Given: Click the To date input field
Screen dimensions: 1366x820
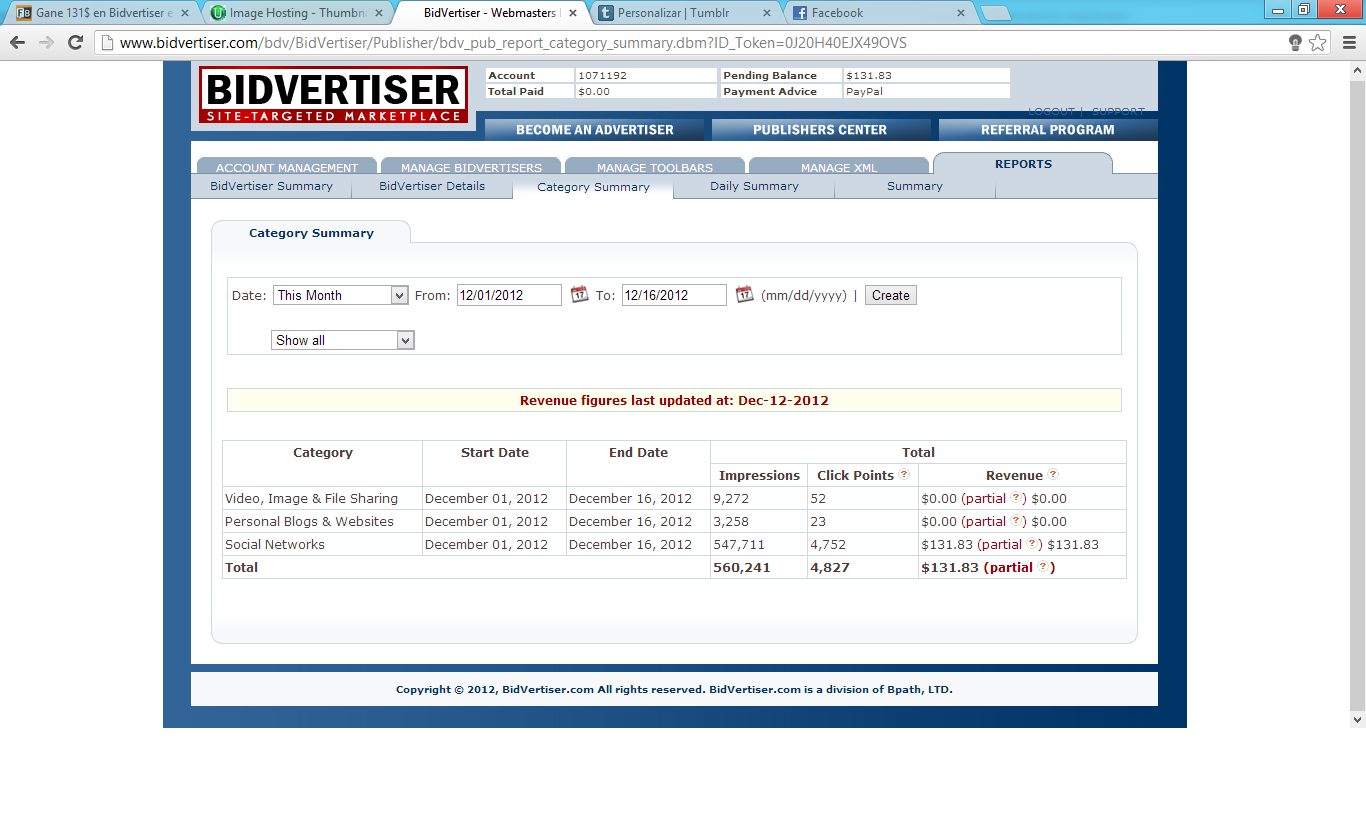Looking at the screenshot, I should 674,295.
